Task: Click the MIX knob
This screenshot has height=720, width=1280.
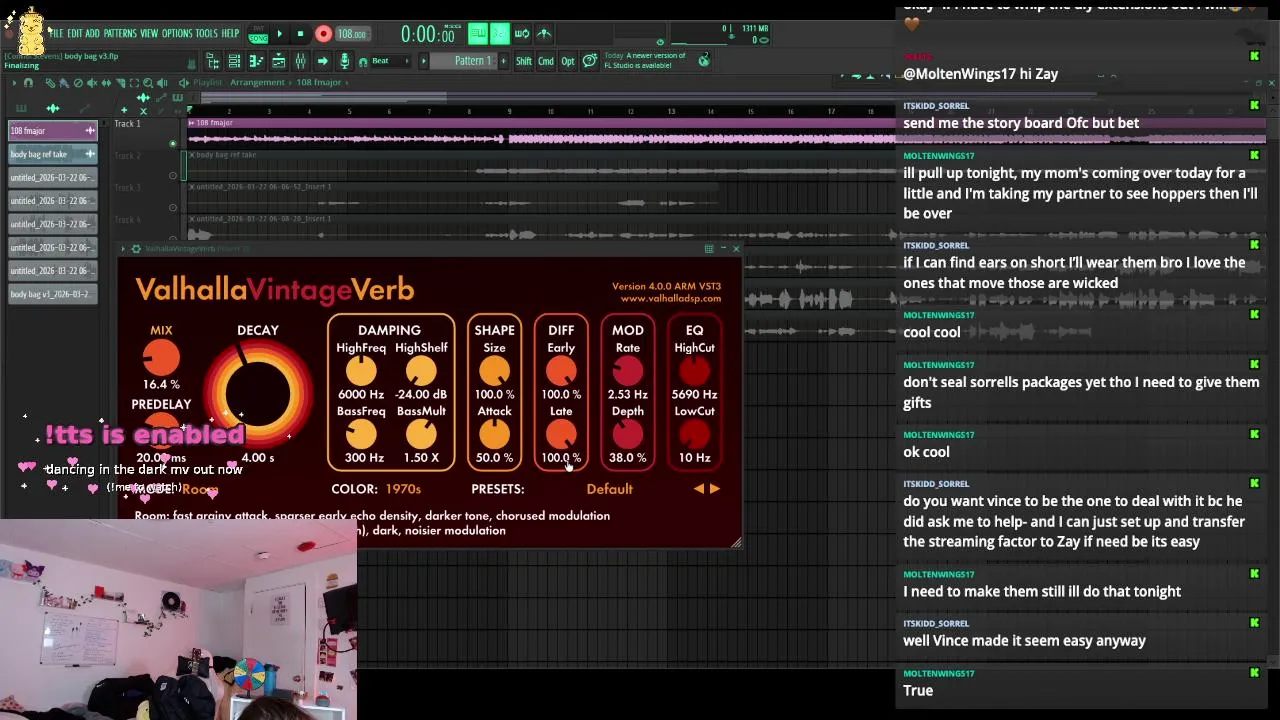Action: point(161,357)
